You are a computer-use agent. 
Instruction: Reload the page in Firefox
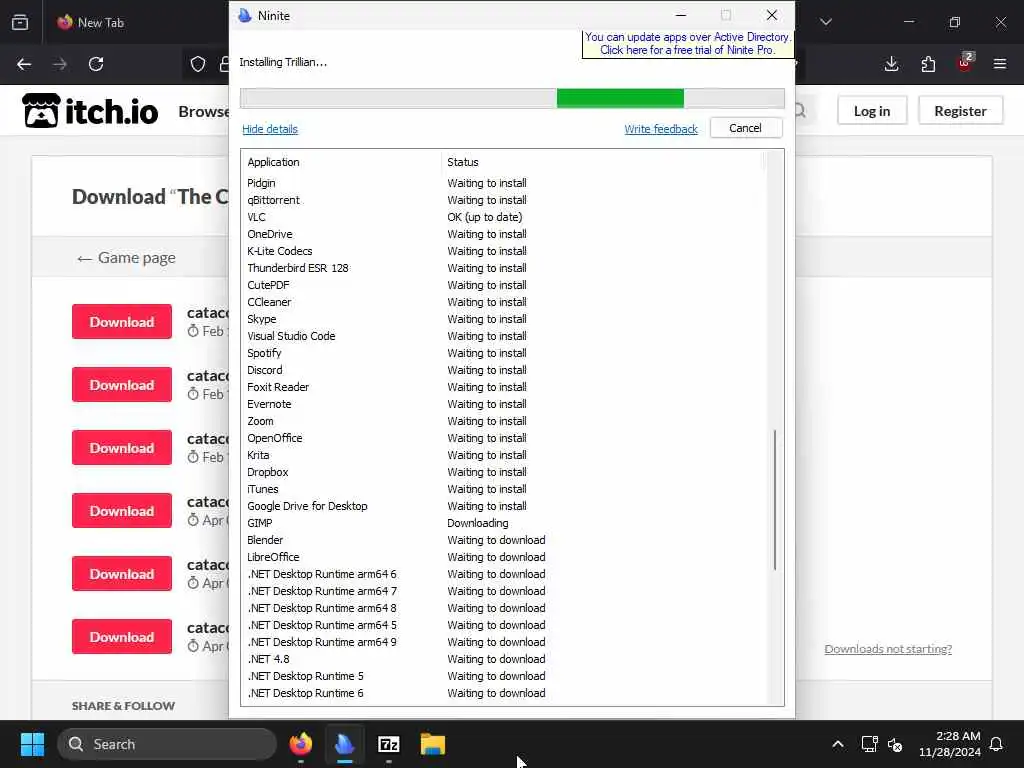point(96,64)
